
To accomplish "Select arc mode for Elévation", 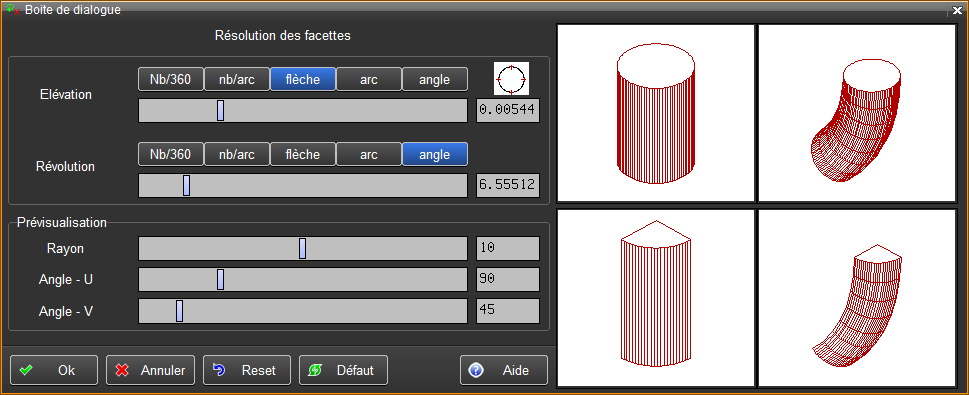I will click(369, 79).
